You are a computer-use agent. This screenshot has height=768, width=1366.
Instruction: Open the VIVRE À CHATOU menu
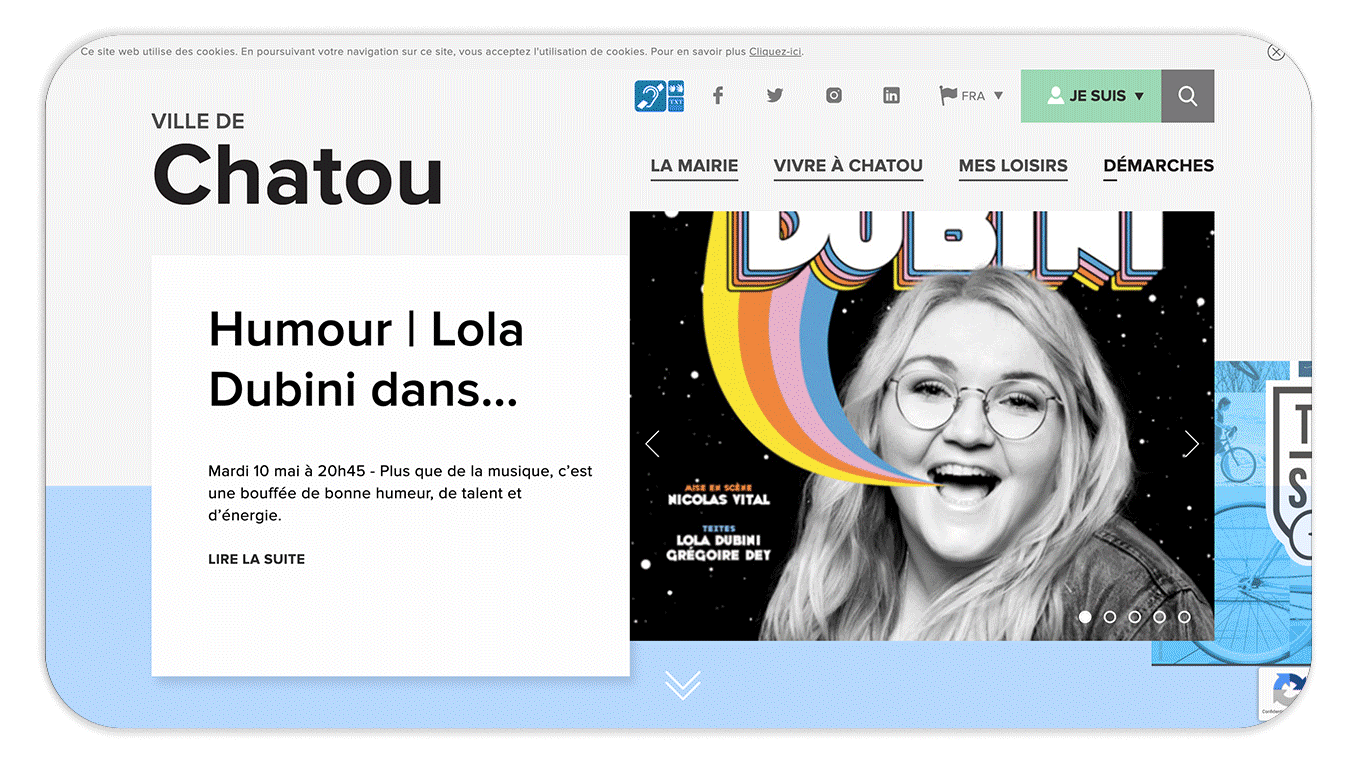pos(848,167)
